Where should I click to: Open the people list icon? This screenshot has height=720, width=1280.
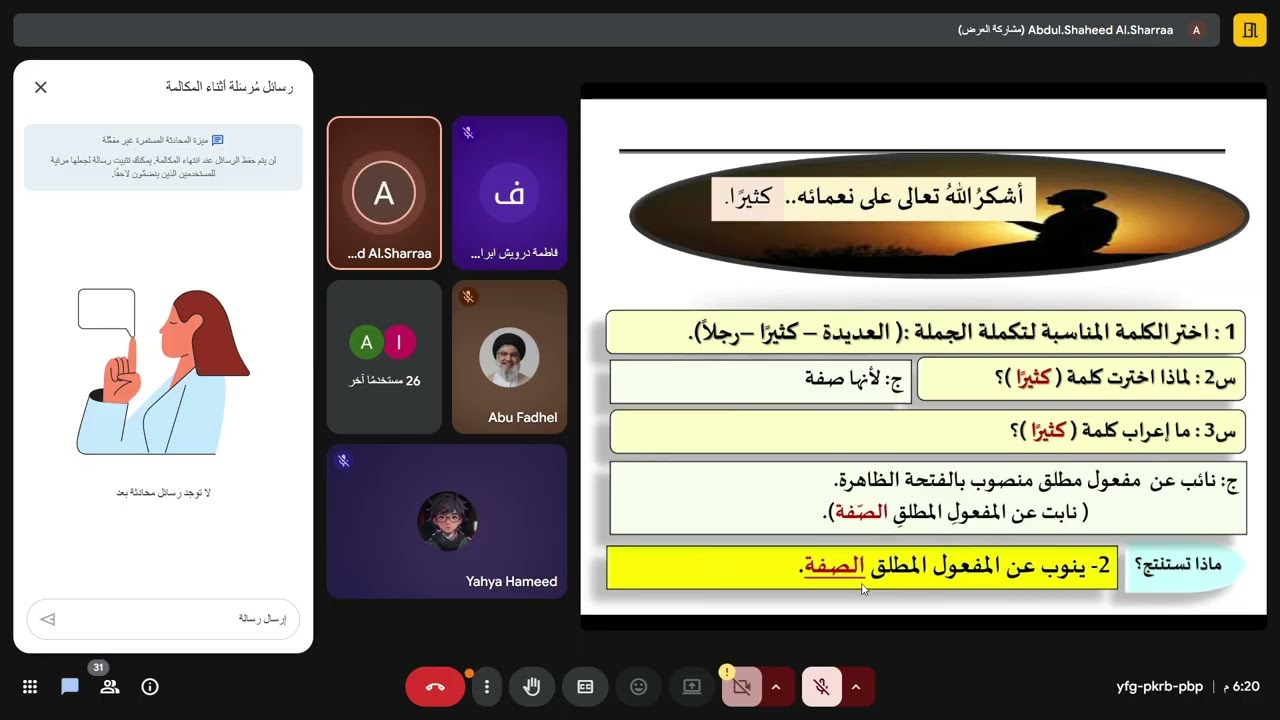[x=110, y=687]
